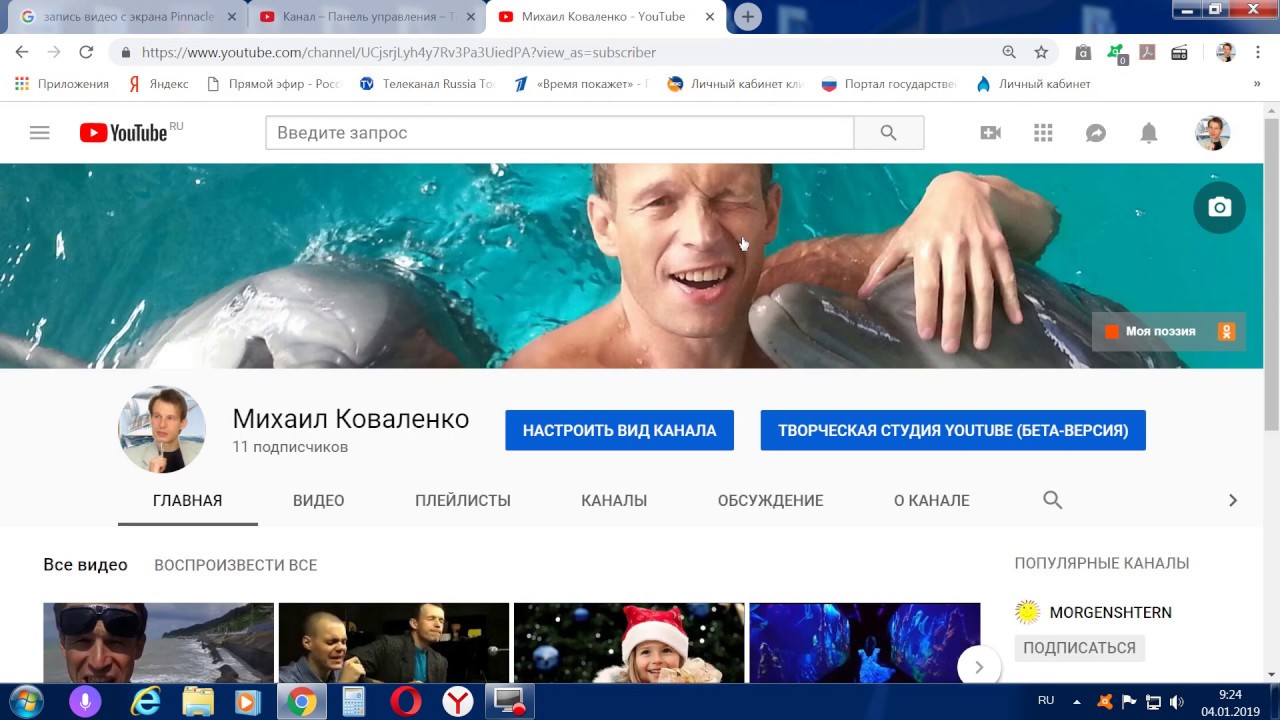Open new browser tab
Viewport: 1280px width, 720px height.
click(747, 16)
